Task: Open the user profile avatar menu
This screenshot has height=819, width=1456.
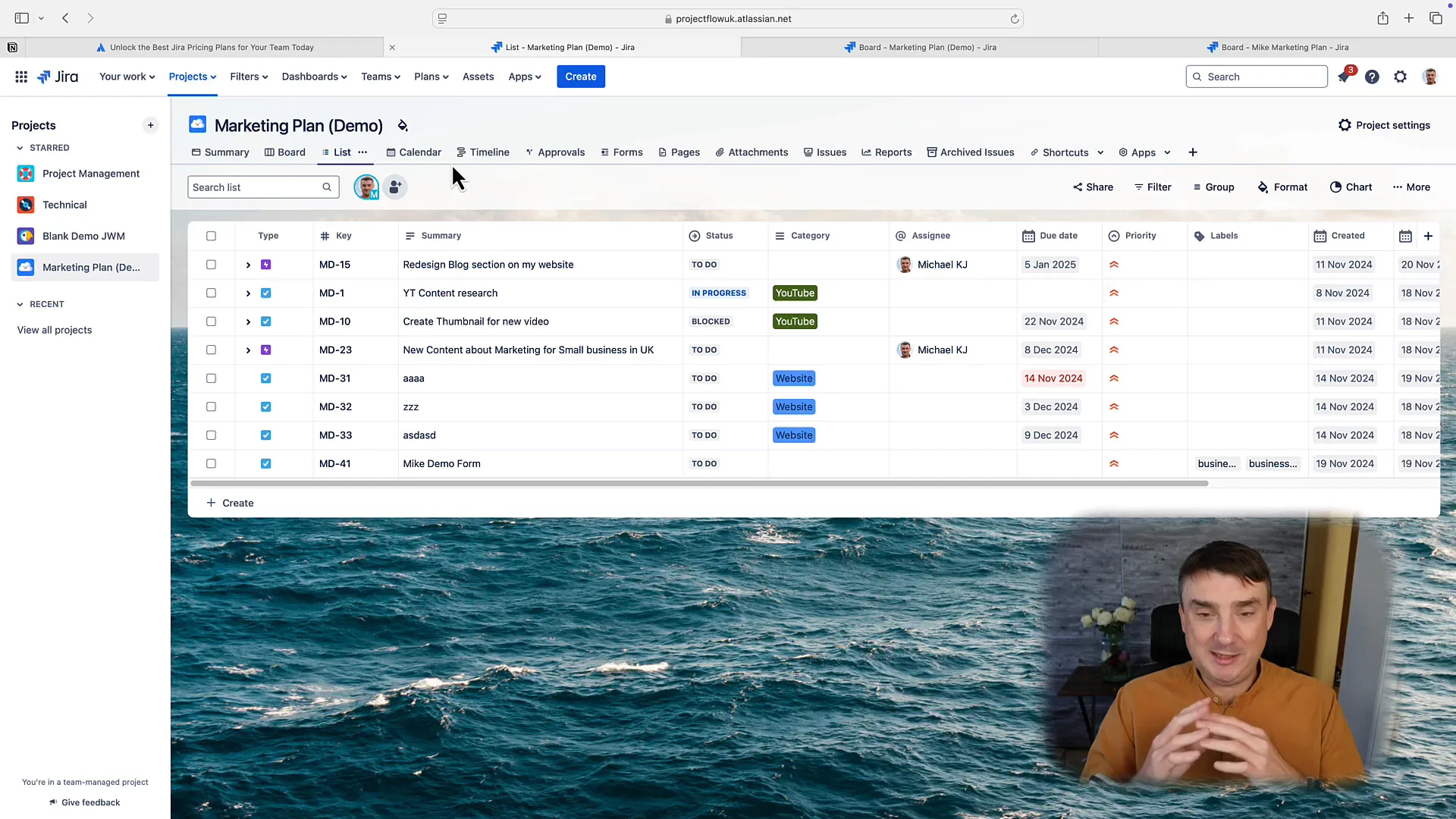Action: pos(1430,77)
